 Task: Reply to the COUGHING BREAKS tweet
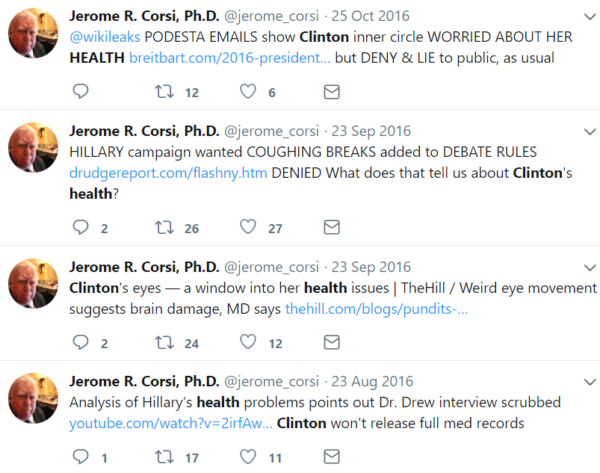[x=82, y=228]
